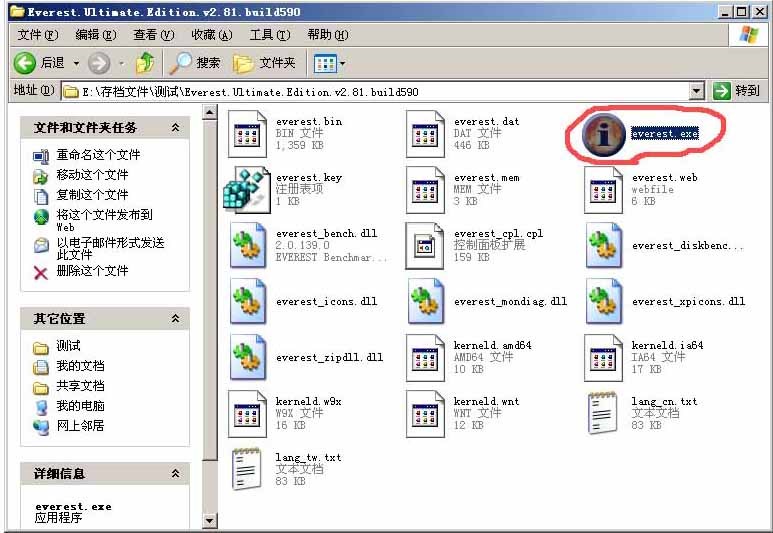Viewport: 773px width, 533px height.
Task: Click the everest.exe file name label
Action: pyautogui.click(x=665, y=134)
